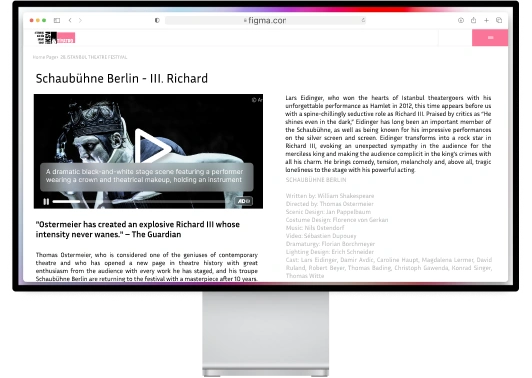
Task: Click the privacy shield icon
Action: click(x=157, y=20)
